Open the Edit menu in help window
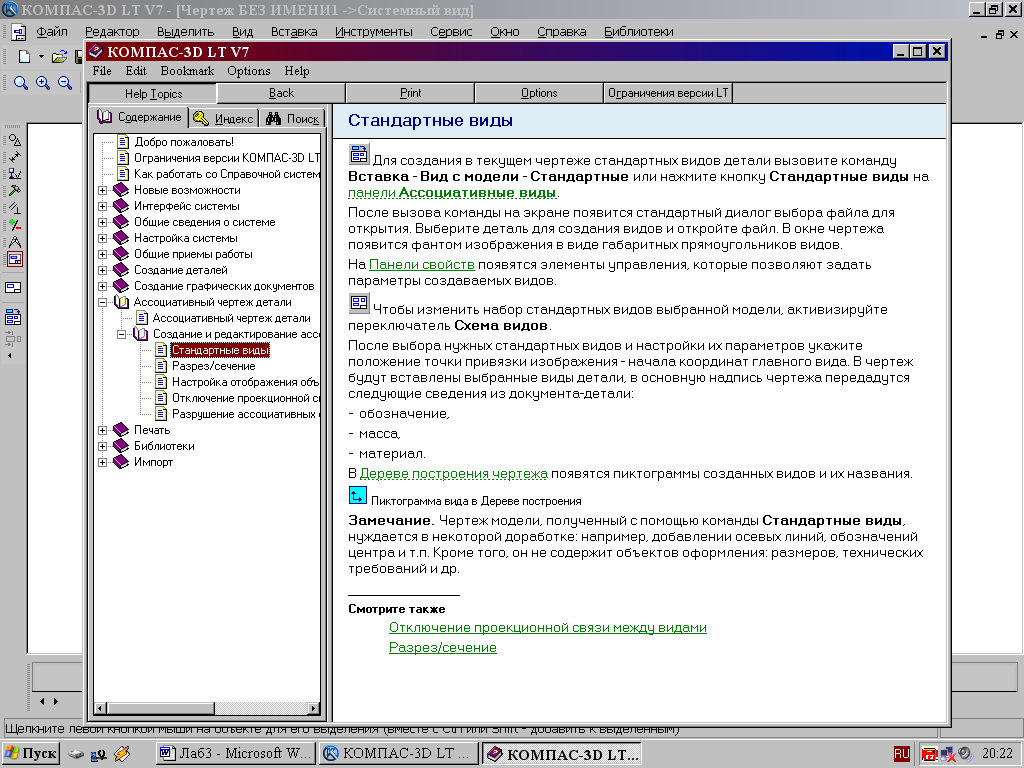1024x768 pixels. 136,71
